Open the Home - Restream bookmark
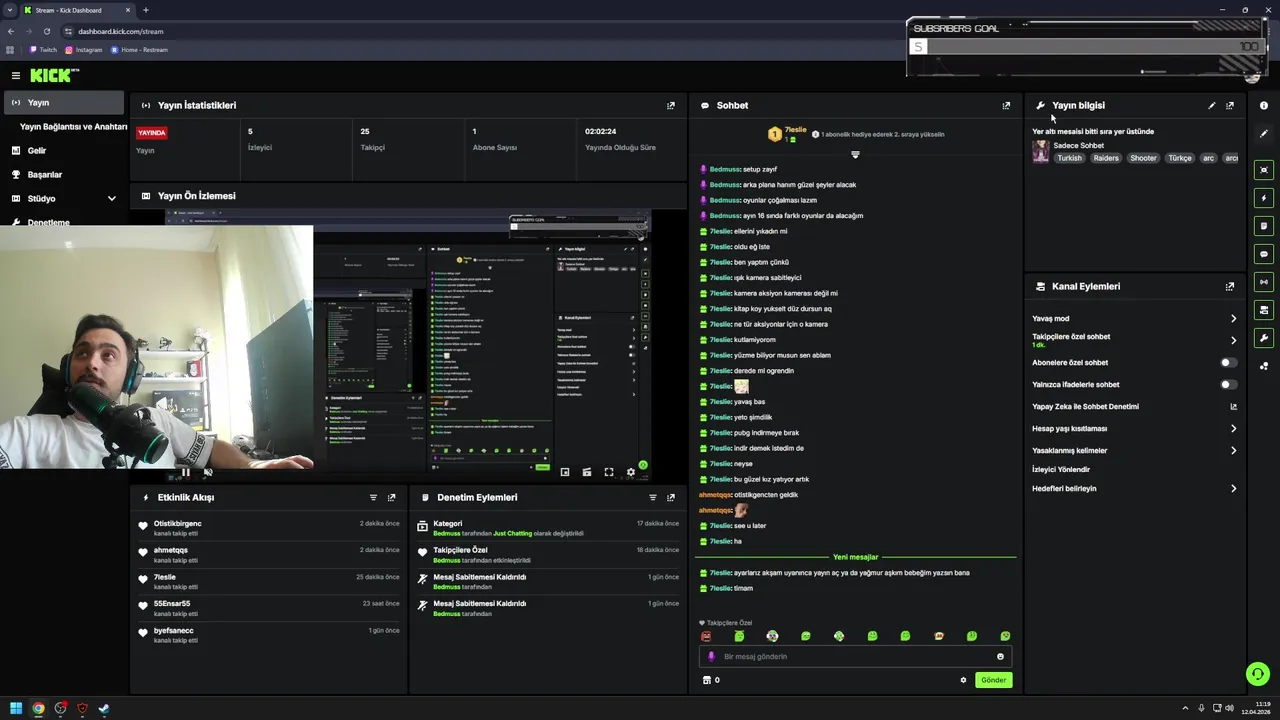The height and width of the screenshot is (720, 1280). pos(139,50)
